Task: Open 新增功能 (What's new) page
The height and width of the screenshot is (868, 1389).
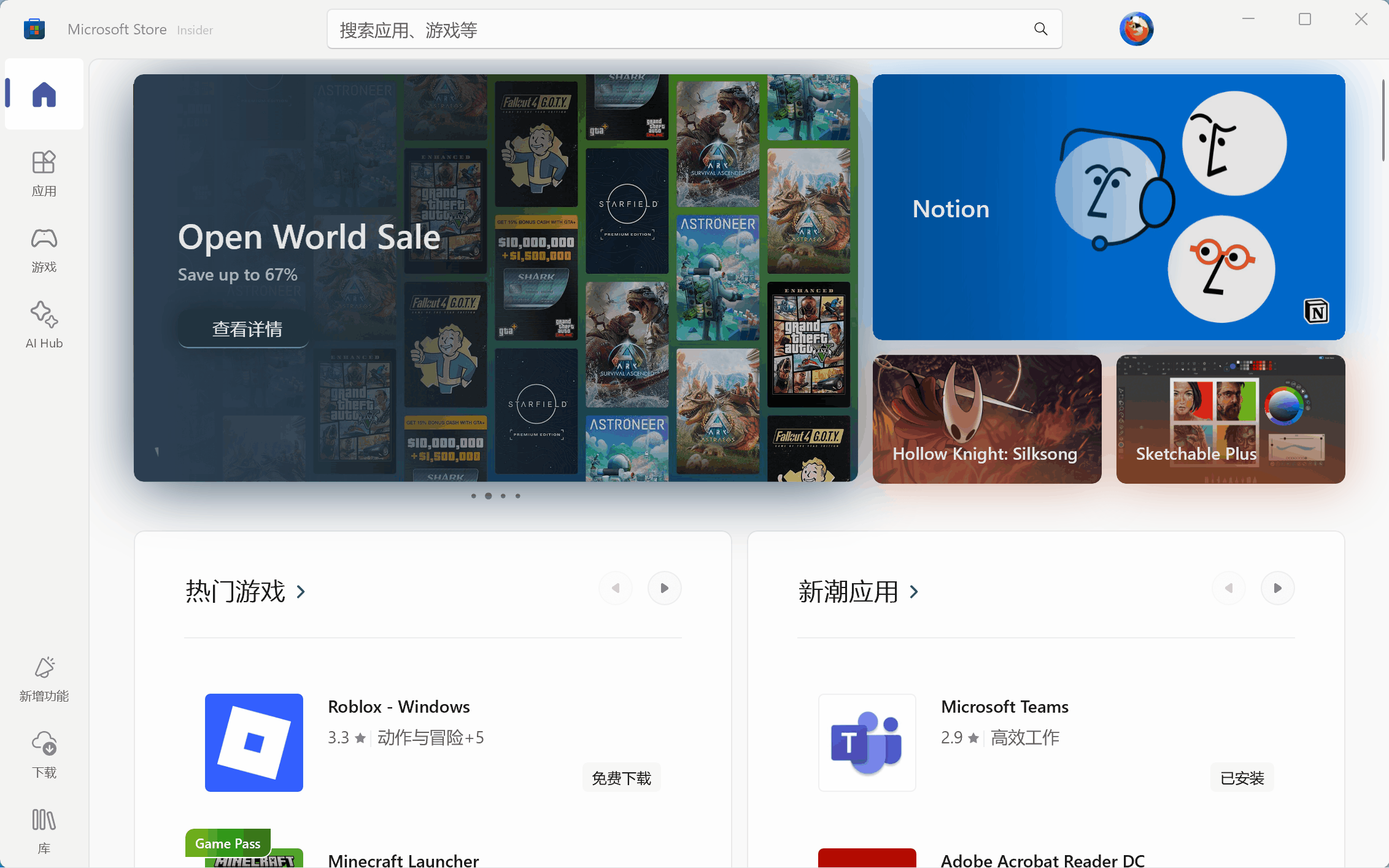Action: tap(44, 679)
